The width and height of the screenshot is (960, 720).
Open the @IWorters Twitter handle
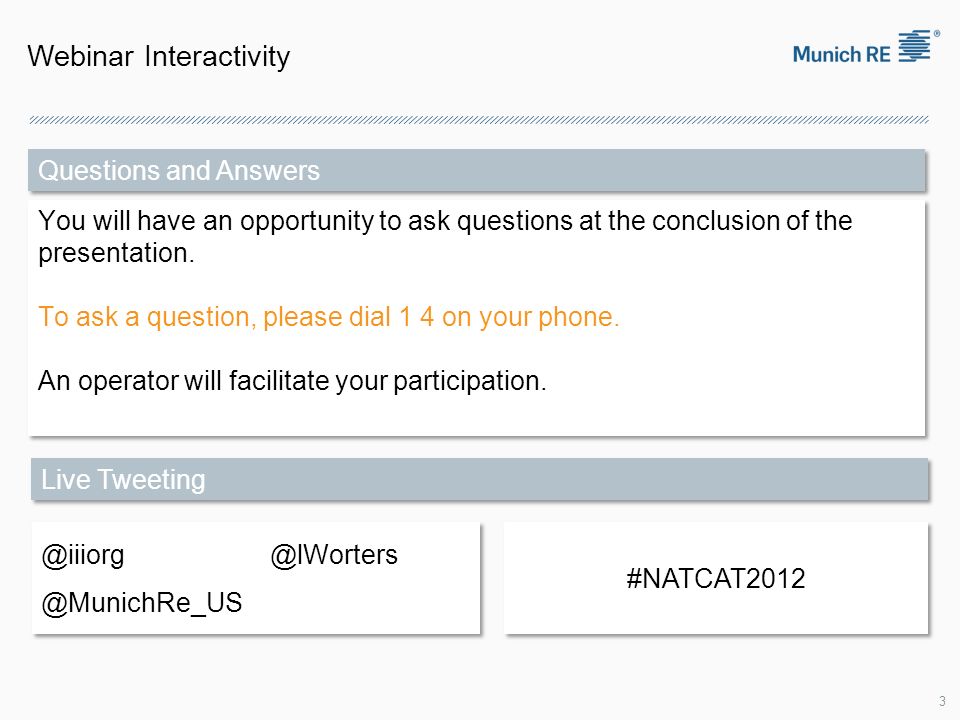point(334,555)
